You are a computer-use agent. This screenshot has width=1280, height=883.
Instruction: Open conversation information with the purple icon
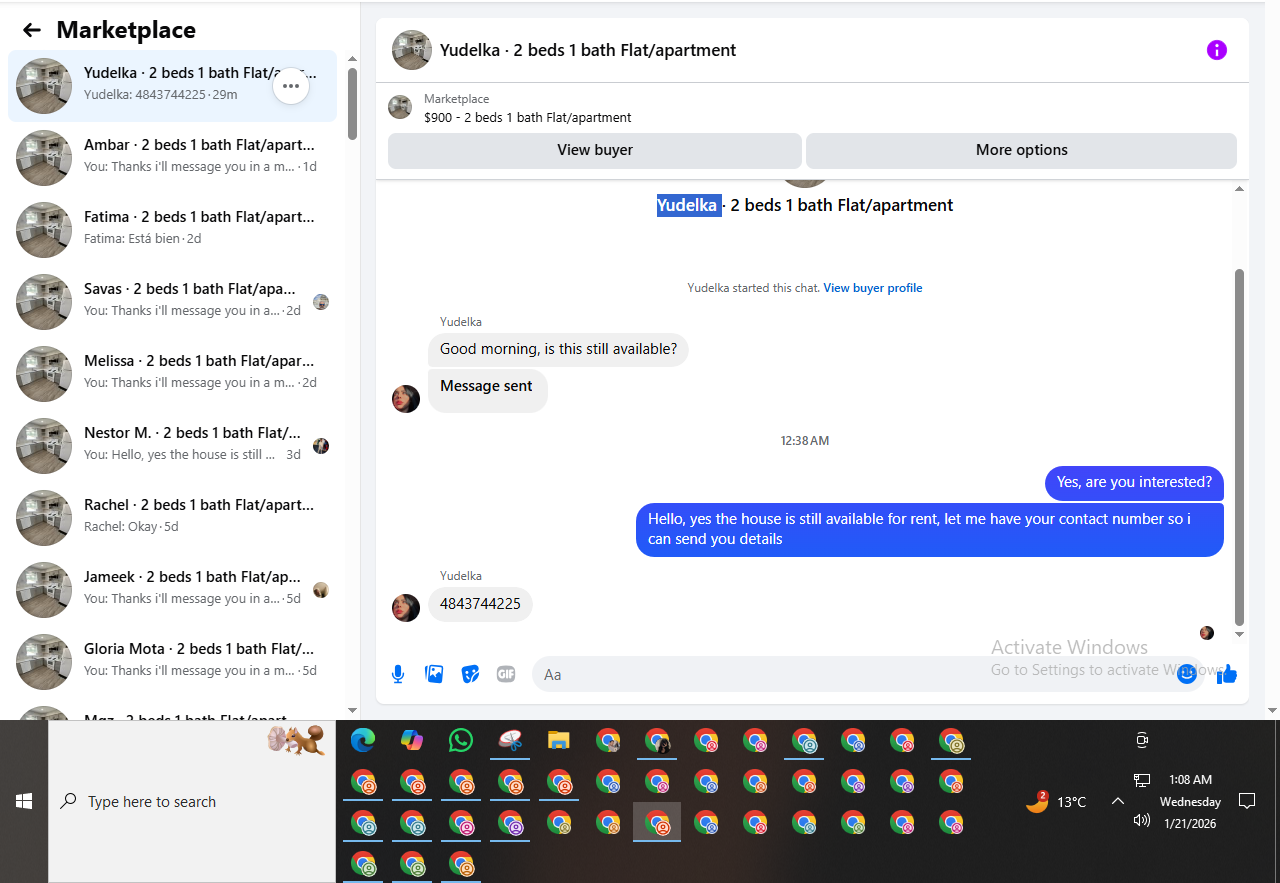(x=1217, y=50)
